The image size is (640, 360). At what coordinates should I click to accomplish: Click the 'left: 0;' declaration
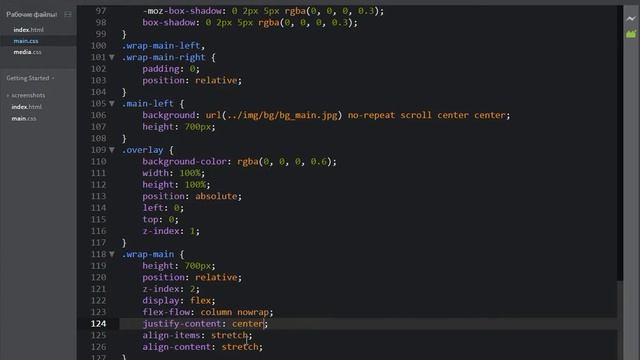[163, 208]
